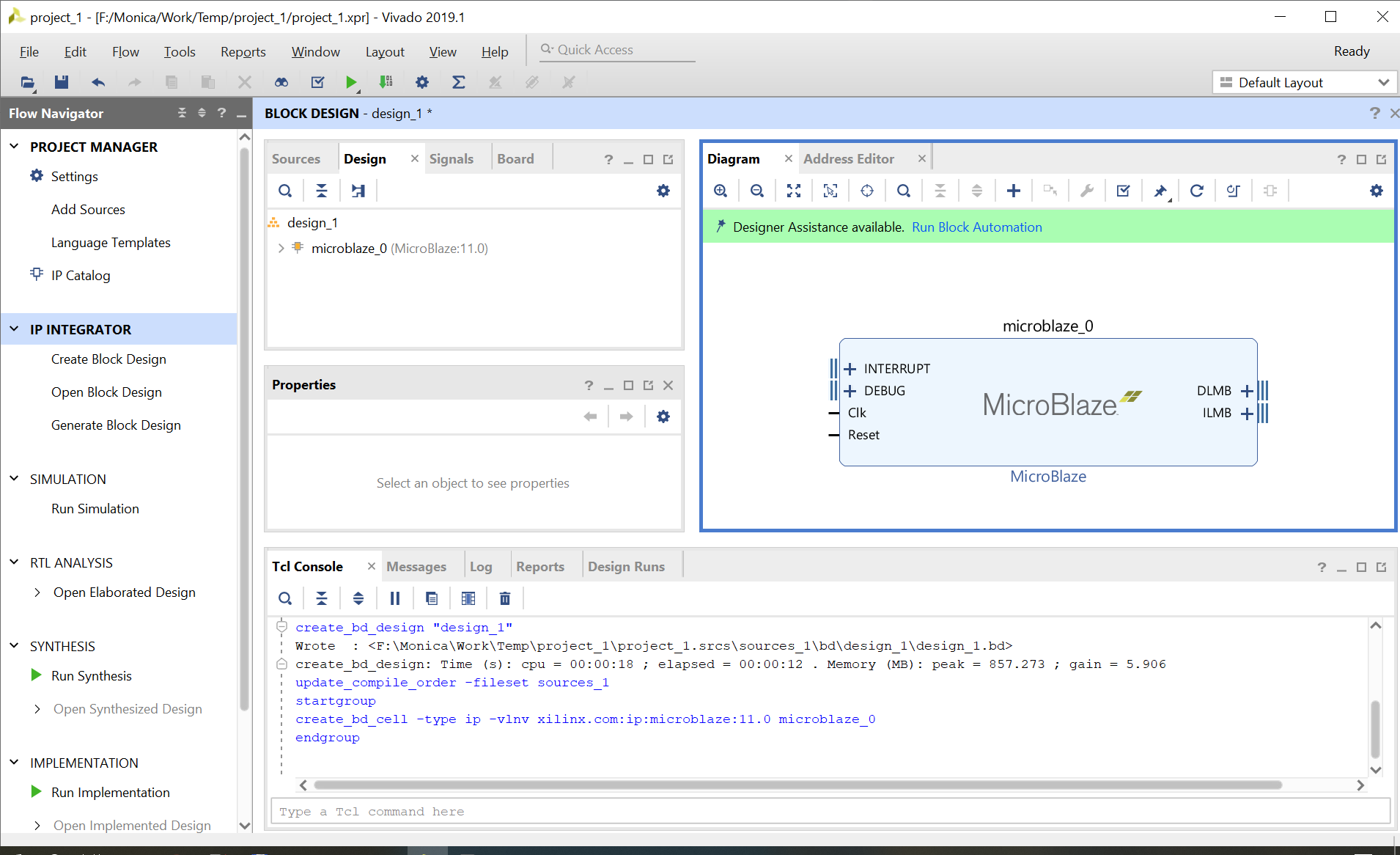The height and width of the screenshot is (855, 1400).
Task: Open Design panel settings gear
Action: pyautogui.click(x=663, y=191)
